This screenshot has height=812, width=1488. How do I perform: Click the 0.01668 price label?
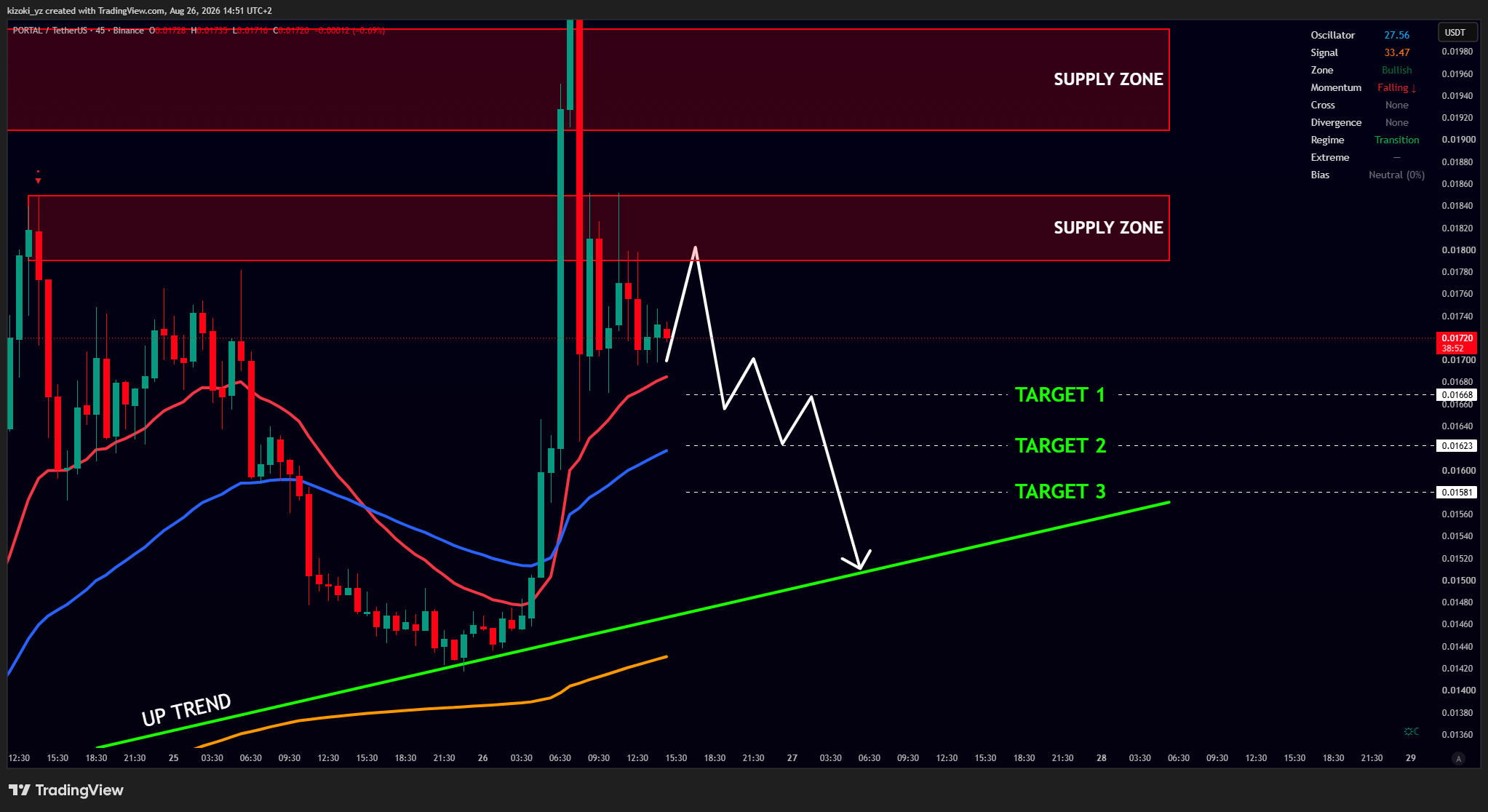(x=1457, y=395)
